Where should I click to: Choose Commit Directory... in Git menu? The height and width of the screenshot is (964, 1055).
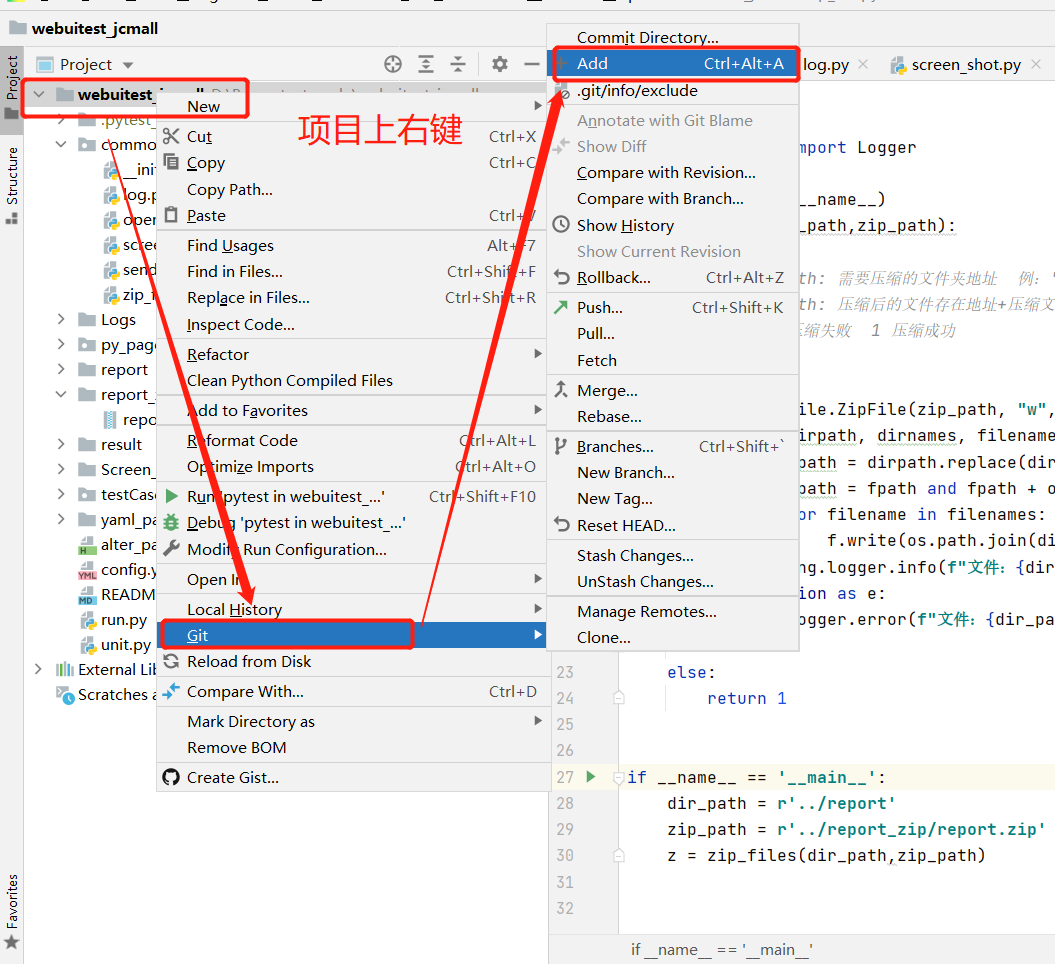click(x=673, y=38)
